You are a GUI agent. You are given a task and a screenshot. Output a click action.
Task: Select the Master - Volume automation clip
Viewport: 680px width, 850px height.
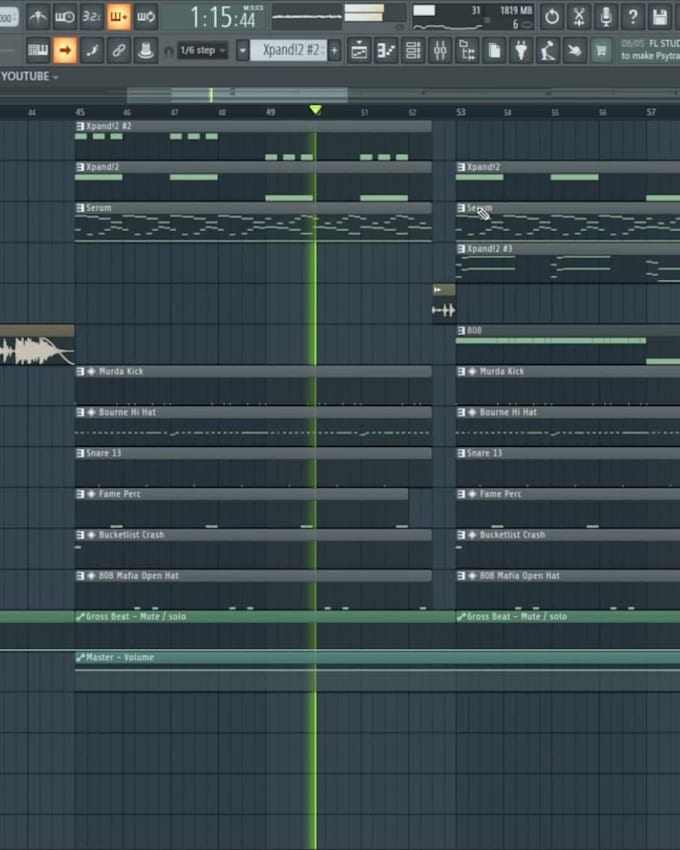pos(377,671)
